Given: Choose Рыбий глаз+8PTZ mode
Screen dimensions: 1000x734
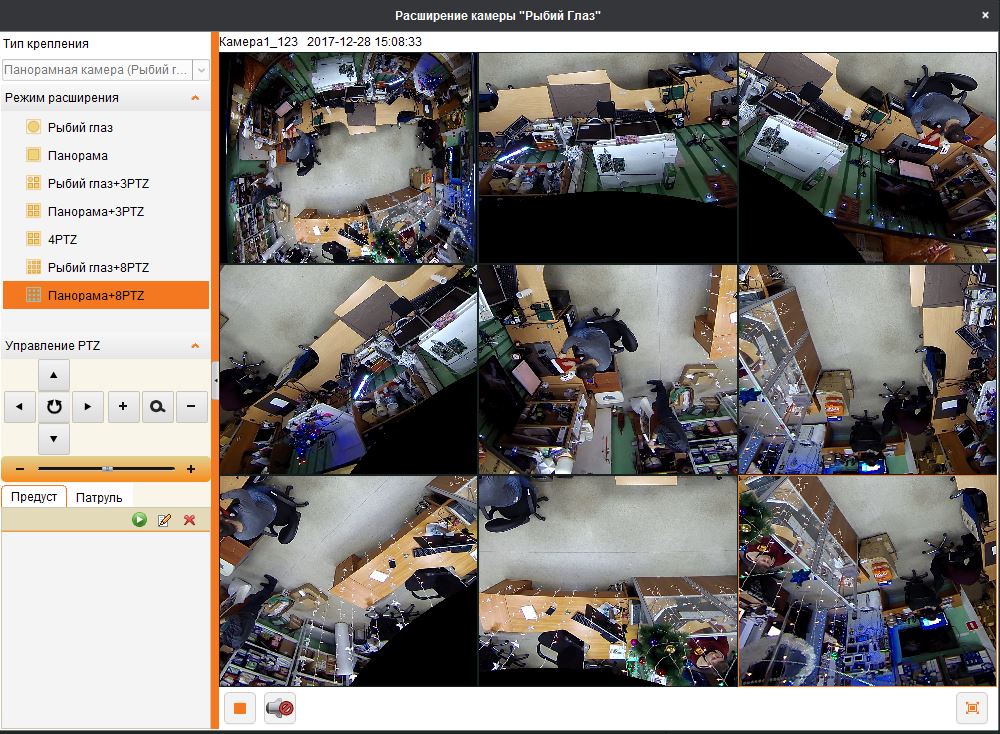Looking at the screenshot, I should click(106, 268).
